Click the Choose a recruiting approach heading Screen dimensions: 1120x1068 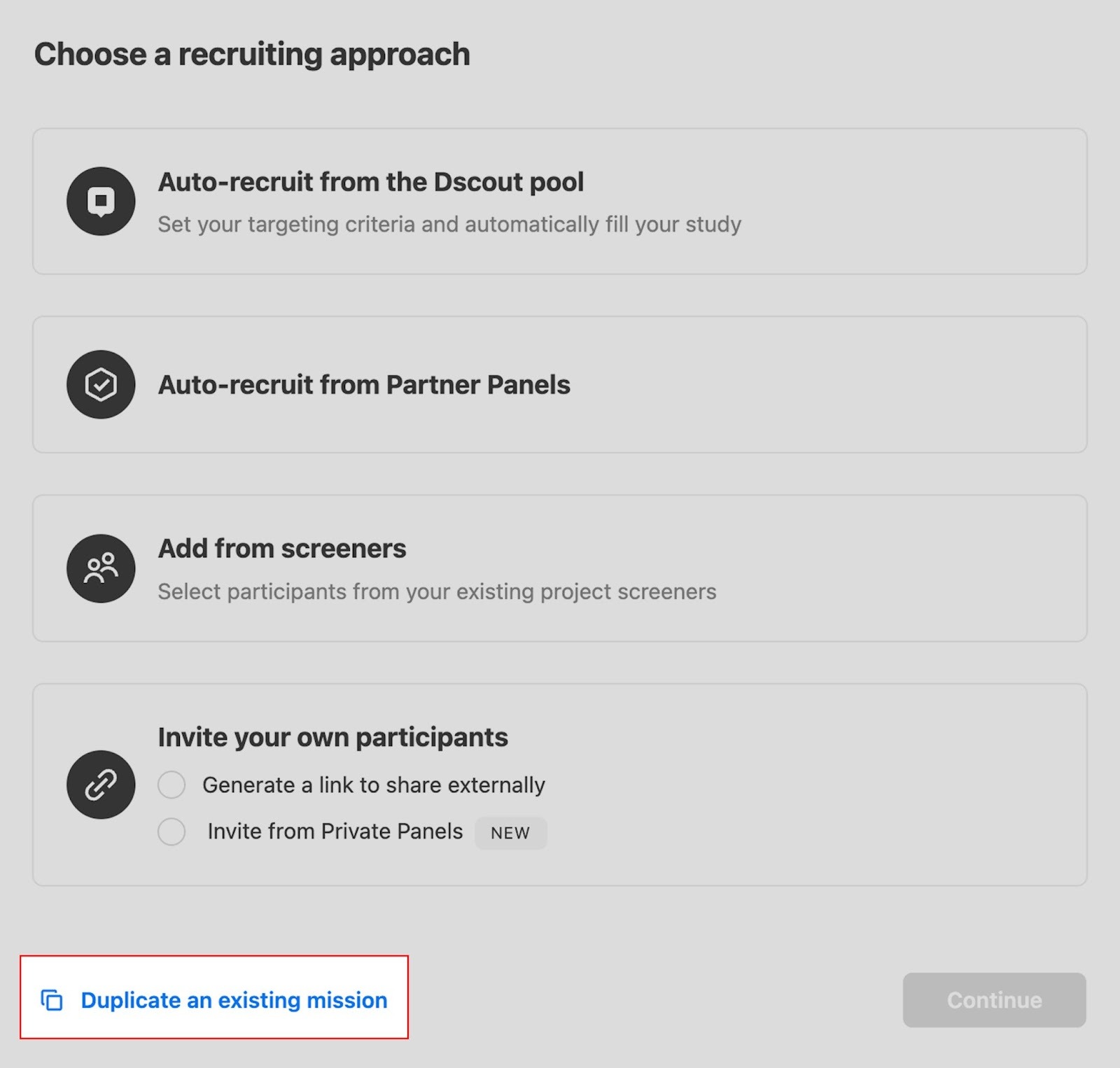point(252,55)
